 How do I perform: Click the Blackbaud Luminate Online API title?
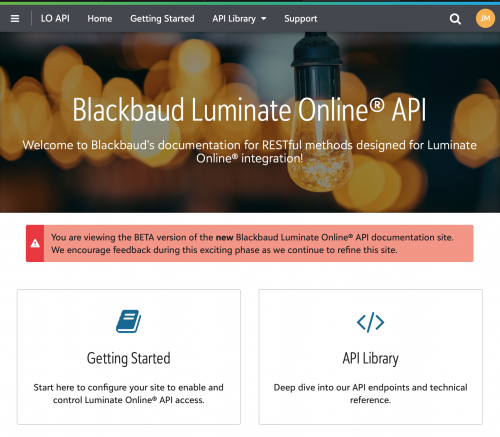click(x=249, y=110)
